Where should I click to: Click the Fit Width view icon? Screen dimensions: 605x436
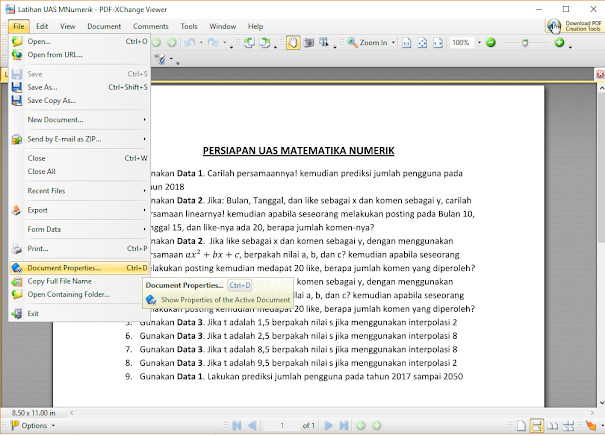click(438, 43)
